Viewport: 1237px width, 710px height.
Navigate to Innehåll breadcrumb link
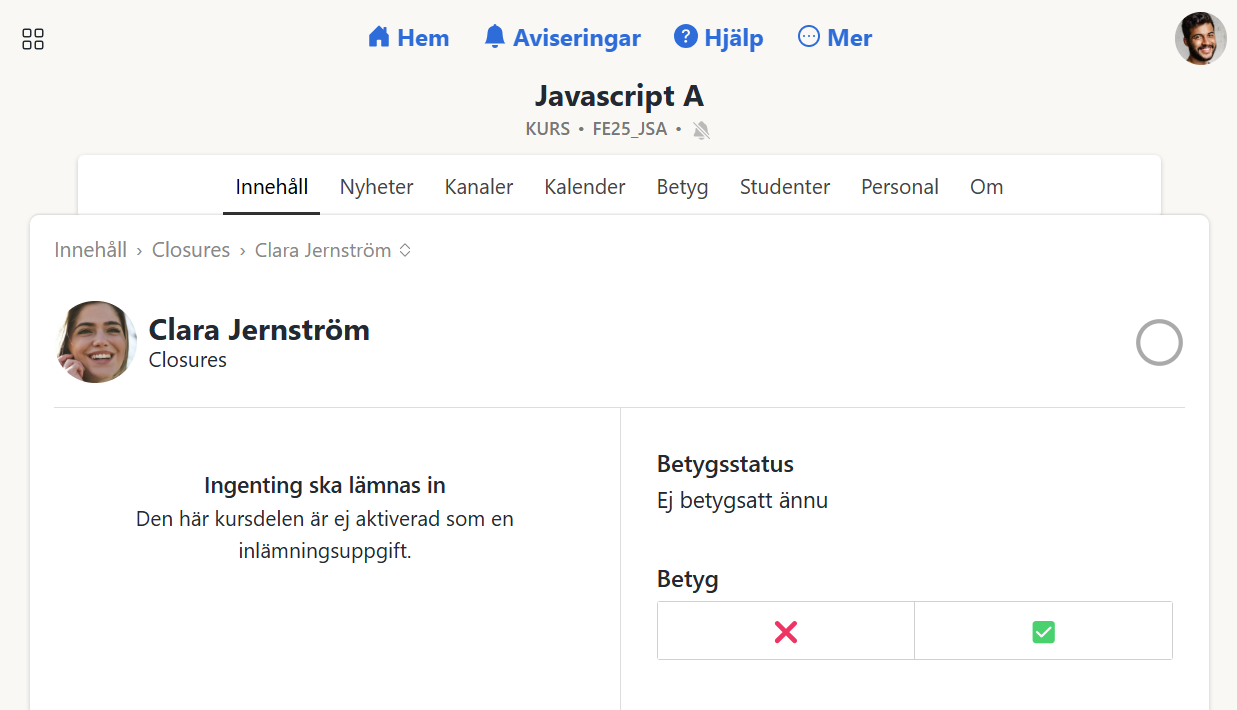click(90, 250)
